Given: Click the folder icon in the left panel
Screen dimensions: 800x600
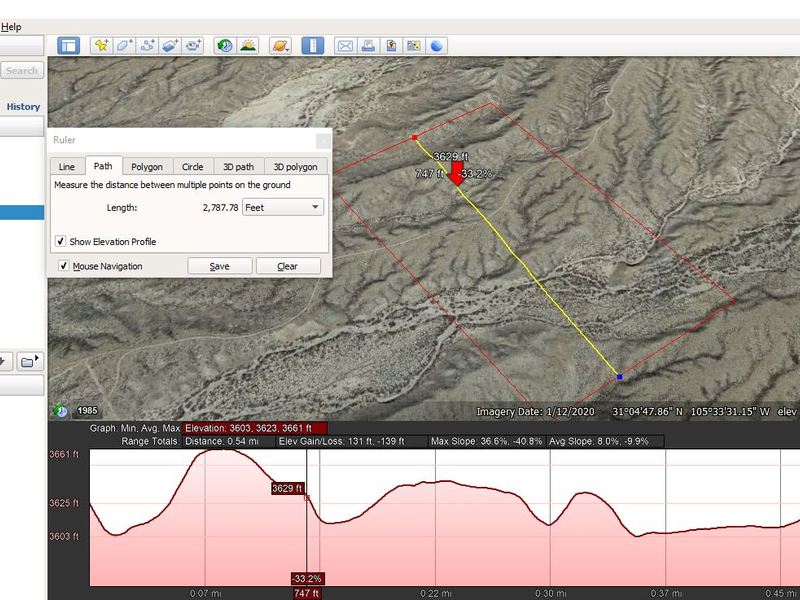Looking at the screenshot, I should [x=30, y=362].
